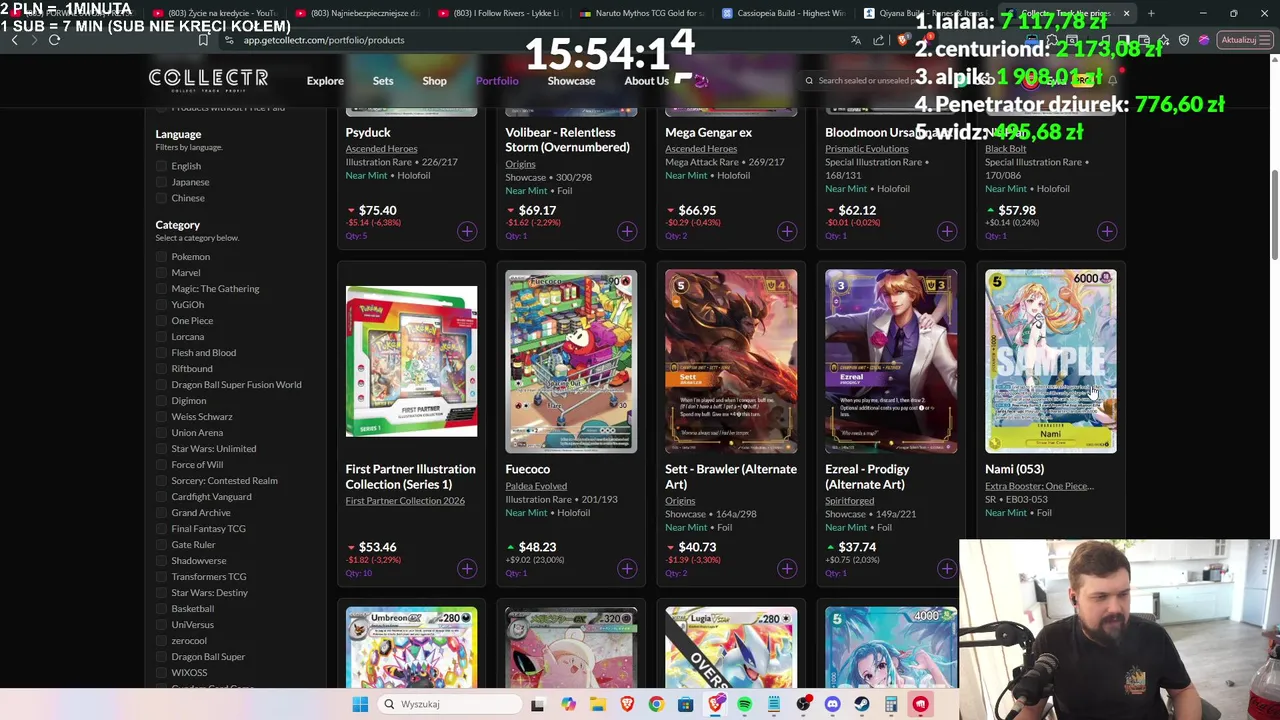Toggle the Riftbound category filter

pos(161,369)
